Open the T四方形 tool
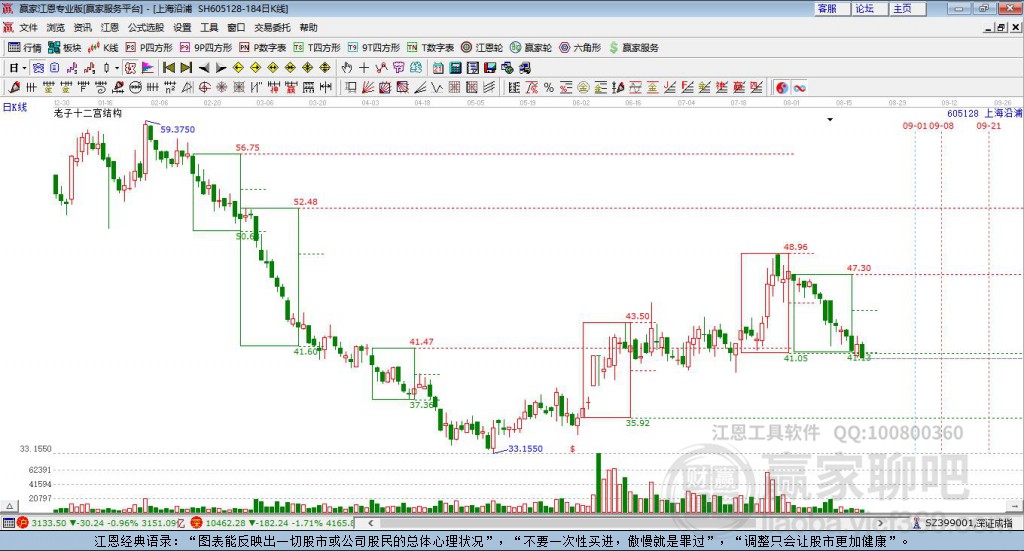Image resolution: width=1024 pixels, height=551 pixels. pos(317,48)
